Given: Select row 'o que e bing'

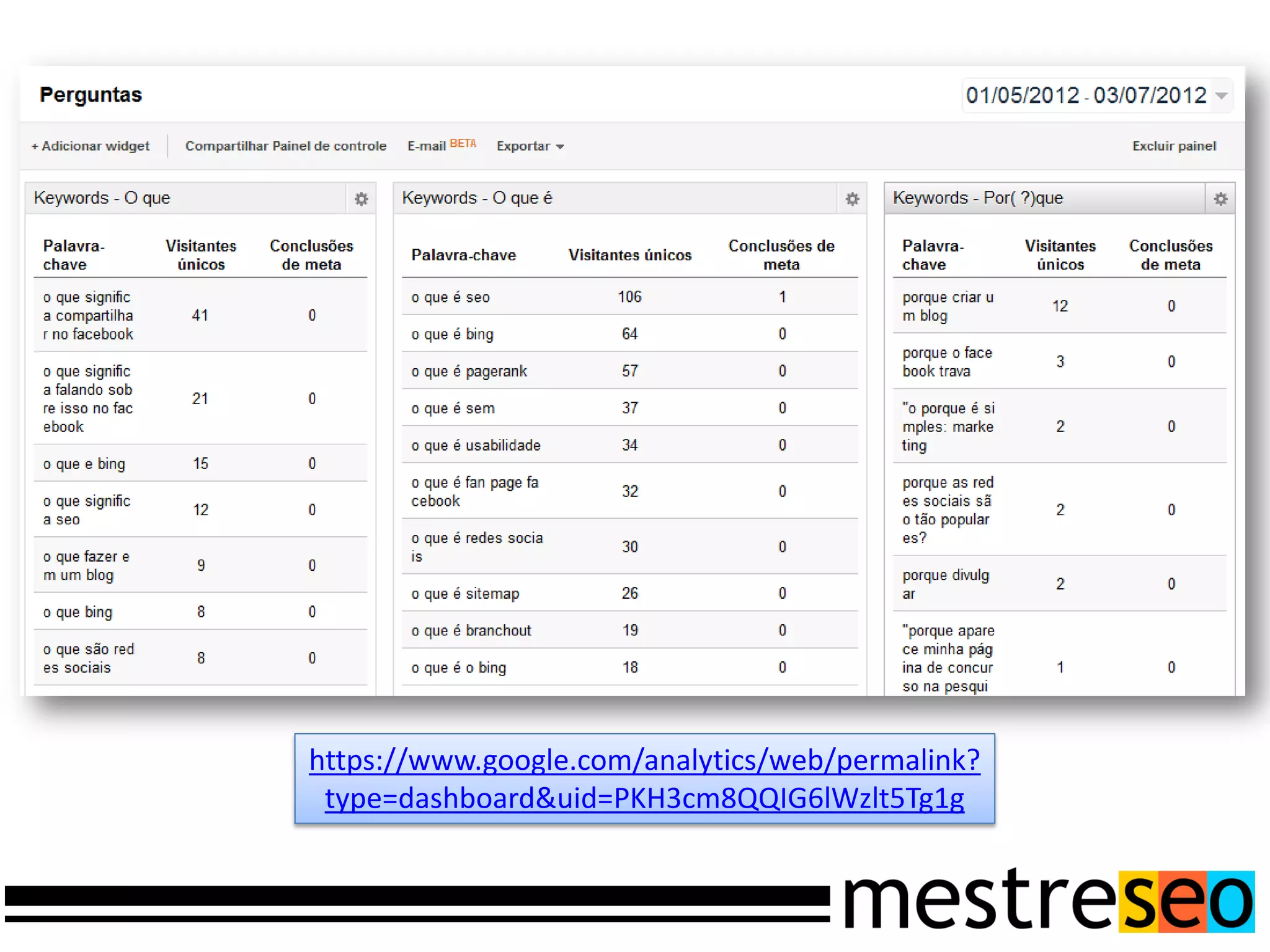Looking at the screenshot, I should point(200,464).
